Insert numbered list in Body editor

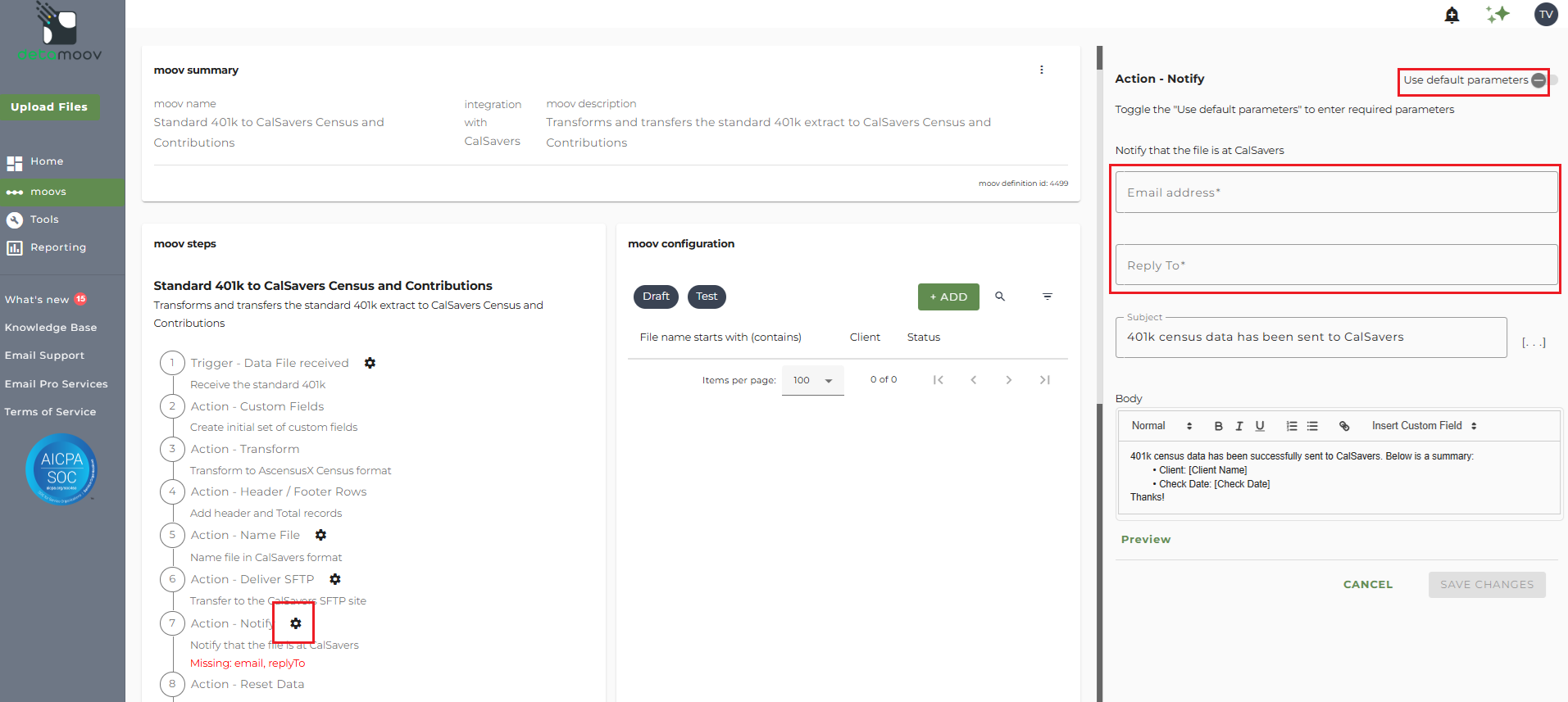[1292, 426]
